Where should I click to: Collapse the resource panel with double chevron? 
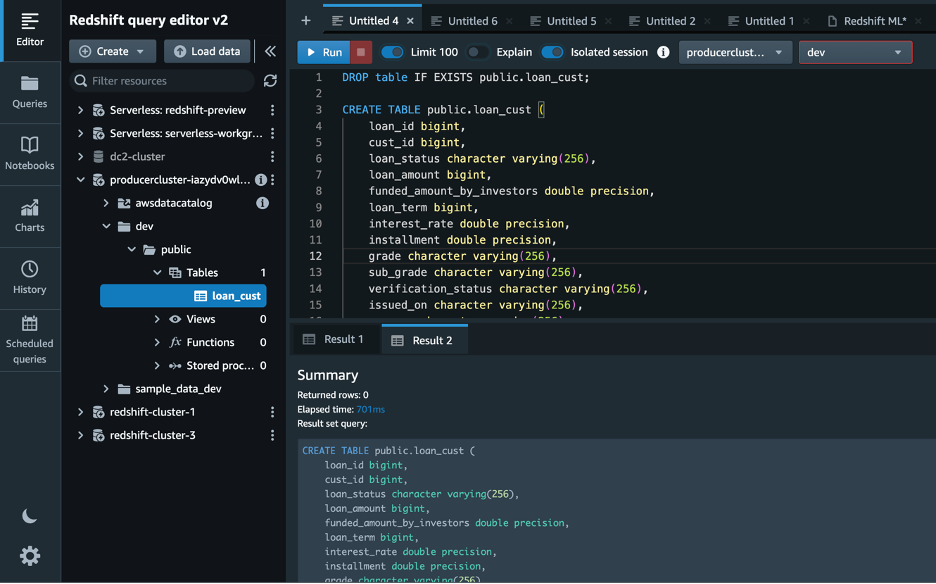point(270,51)
